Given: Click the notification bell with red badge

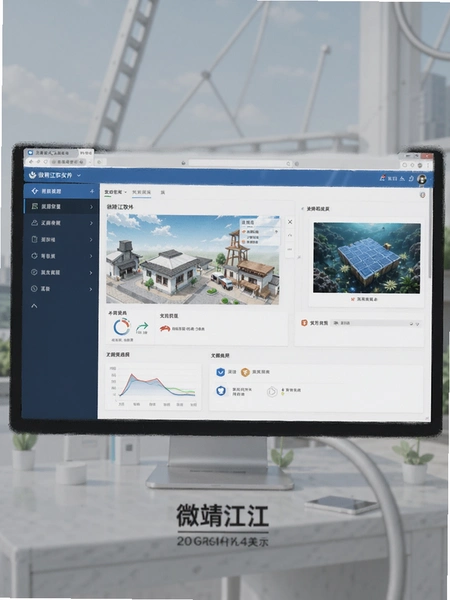Looking at the screenshot, I should pyautogui.click(x=382, y=178).
